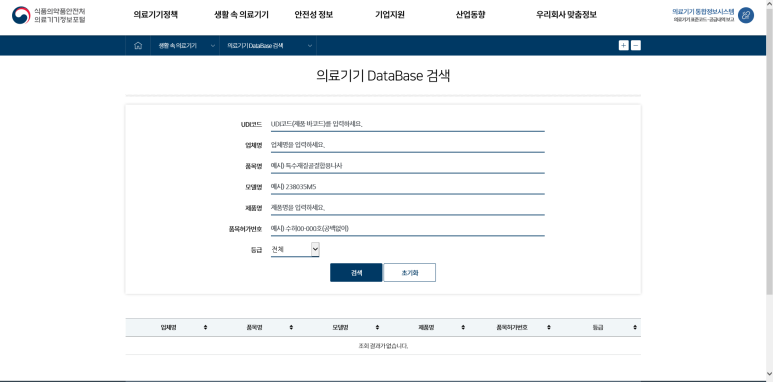Open 생활 속 의료기기 top menu

[x=242, y=15]
